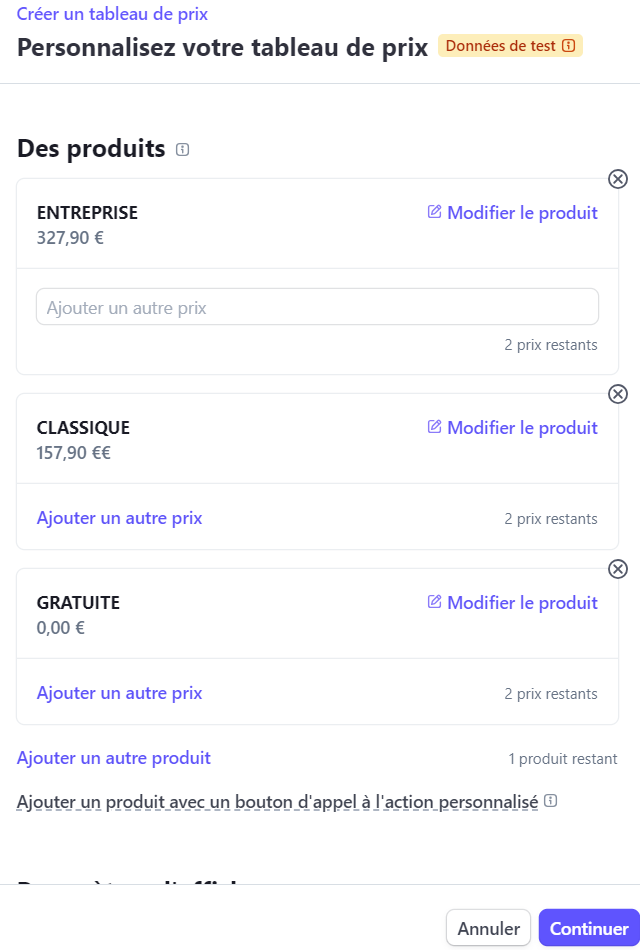Screen dimensions: 640x950
Task: Open Modifier le produit for ENTREPRISE
Action: tap(522, 213)
